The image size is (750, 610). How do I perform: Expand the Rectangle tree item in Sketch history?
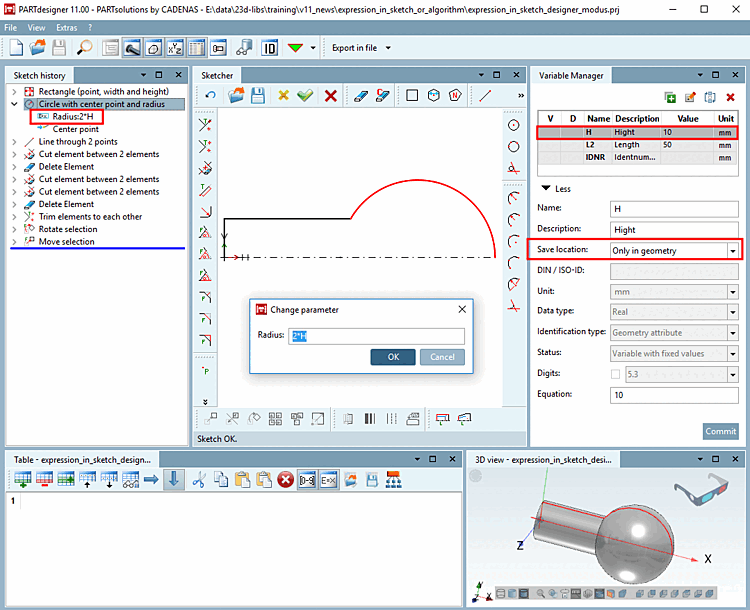point(14,91)
